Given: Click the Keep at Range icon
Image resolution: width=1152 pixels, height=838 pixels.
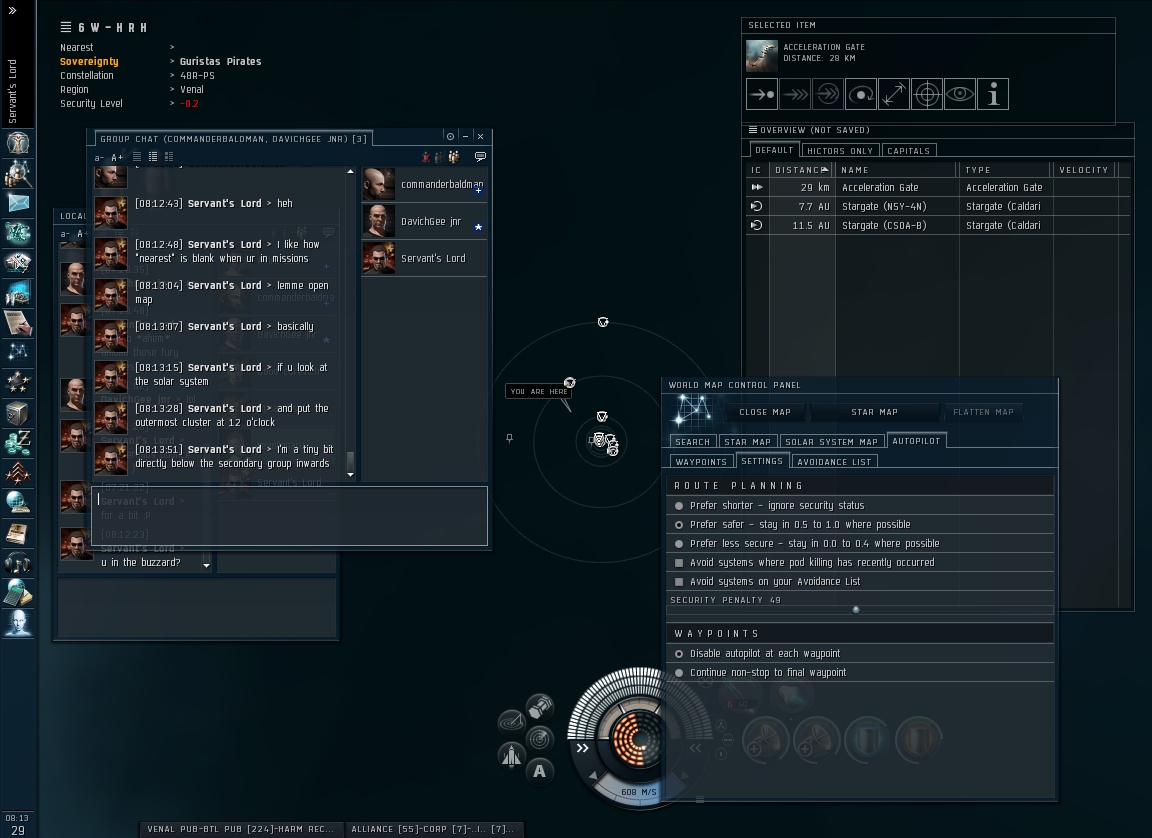Looking at the screenshot, I should coord(894,94).
